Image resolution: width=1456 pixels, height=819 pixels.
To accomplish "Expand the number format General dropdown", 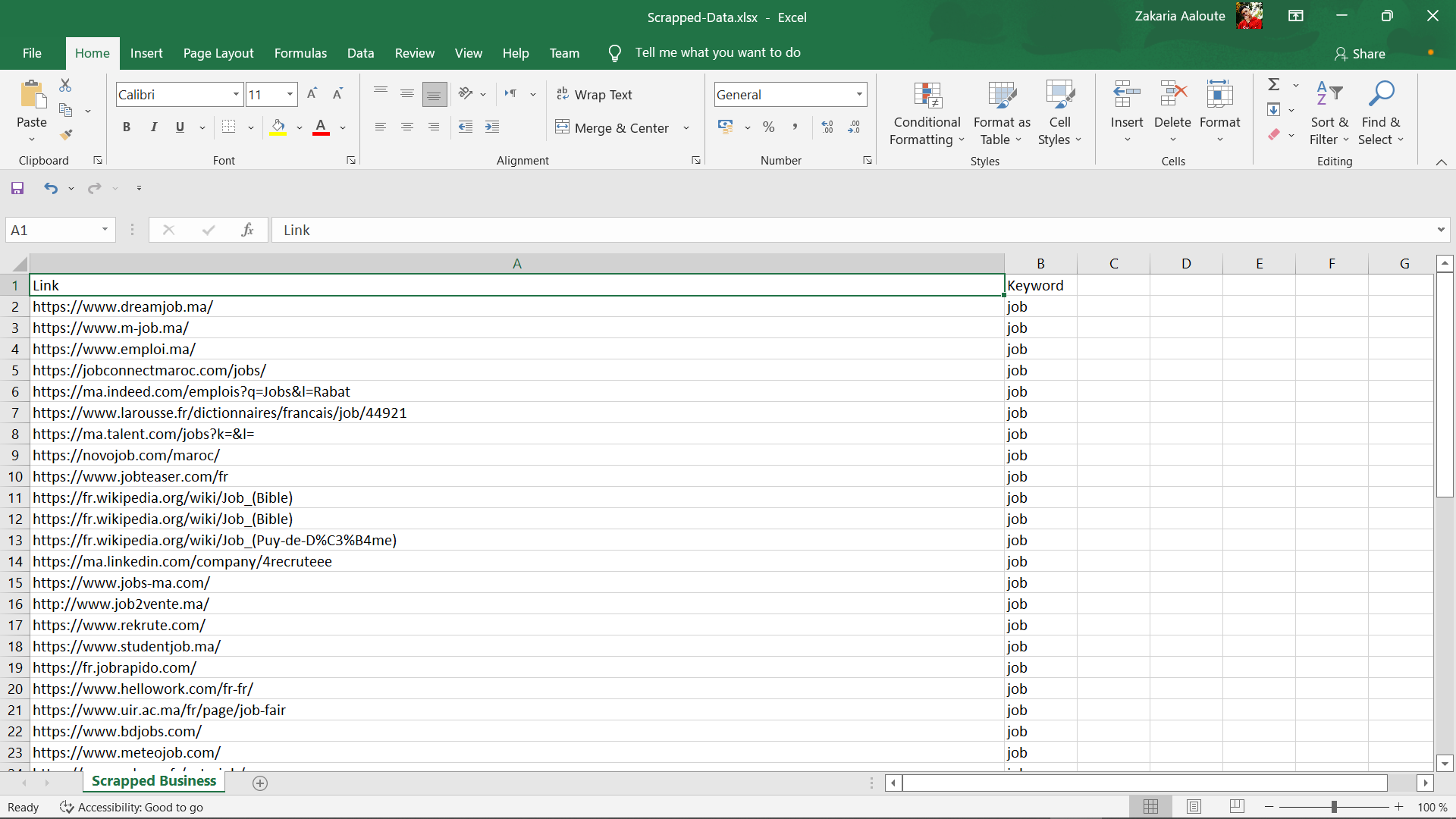I will [859, 94].
